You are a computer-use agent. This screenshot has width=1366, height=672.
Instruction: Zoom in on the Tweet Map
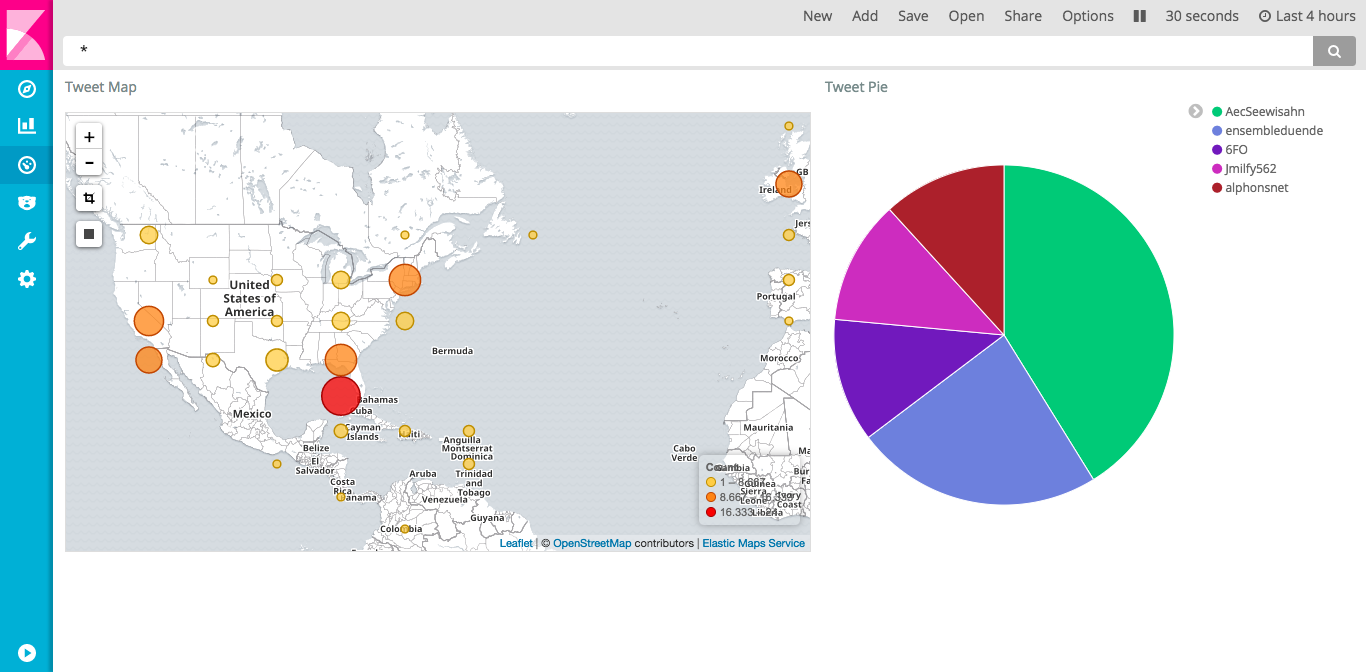coord(89,137)
